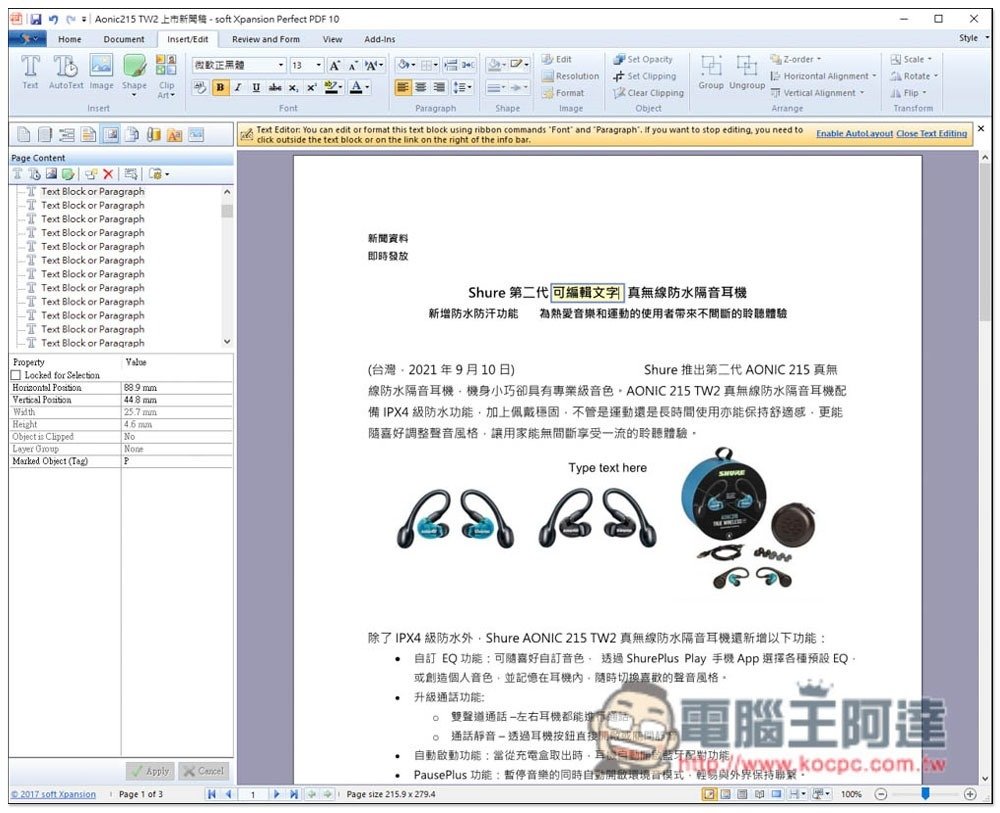Click the Enable AutoLayout link

(x=854, y=132)
